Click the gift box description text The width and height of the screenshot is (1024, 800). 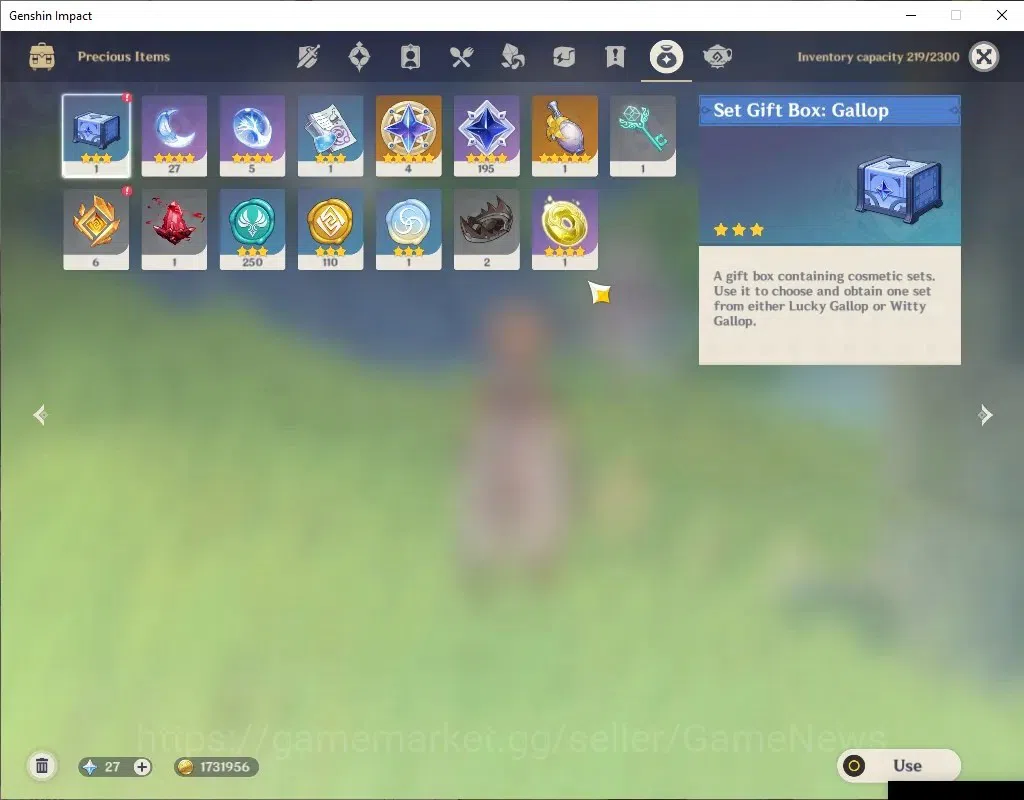tap(824, 298)
